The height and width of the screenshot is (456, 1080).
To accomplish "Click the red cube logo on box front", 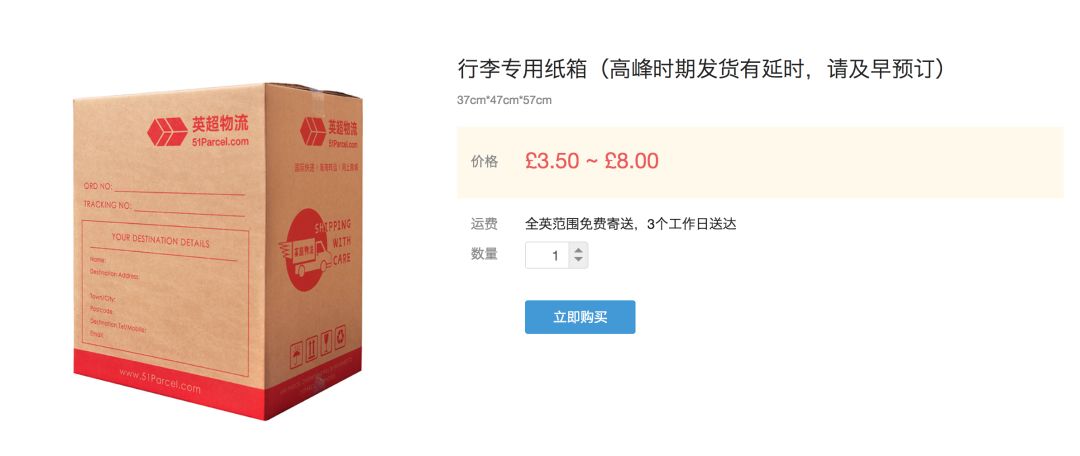I will [x=167, y=132].
